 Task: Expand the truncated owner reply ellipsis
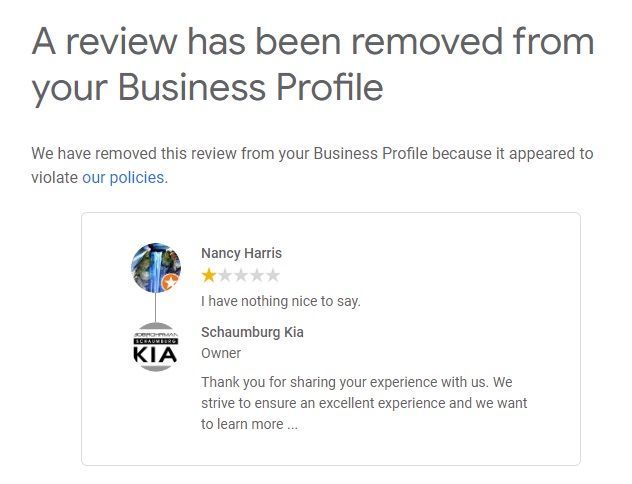tap(291, 424)
